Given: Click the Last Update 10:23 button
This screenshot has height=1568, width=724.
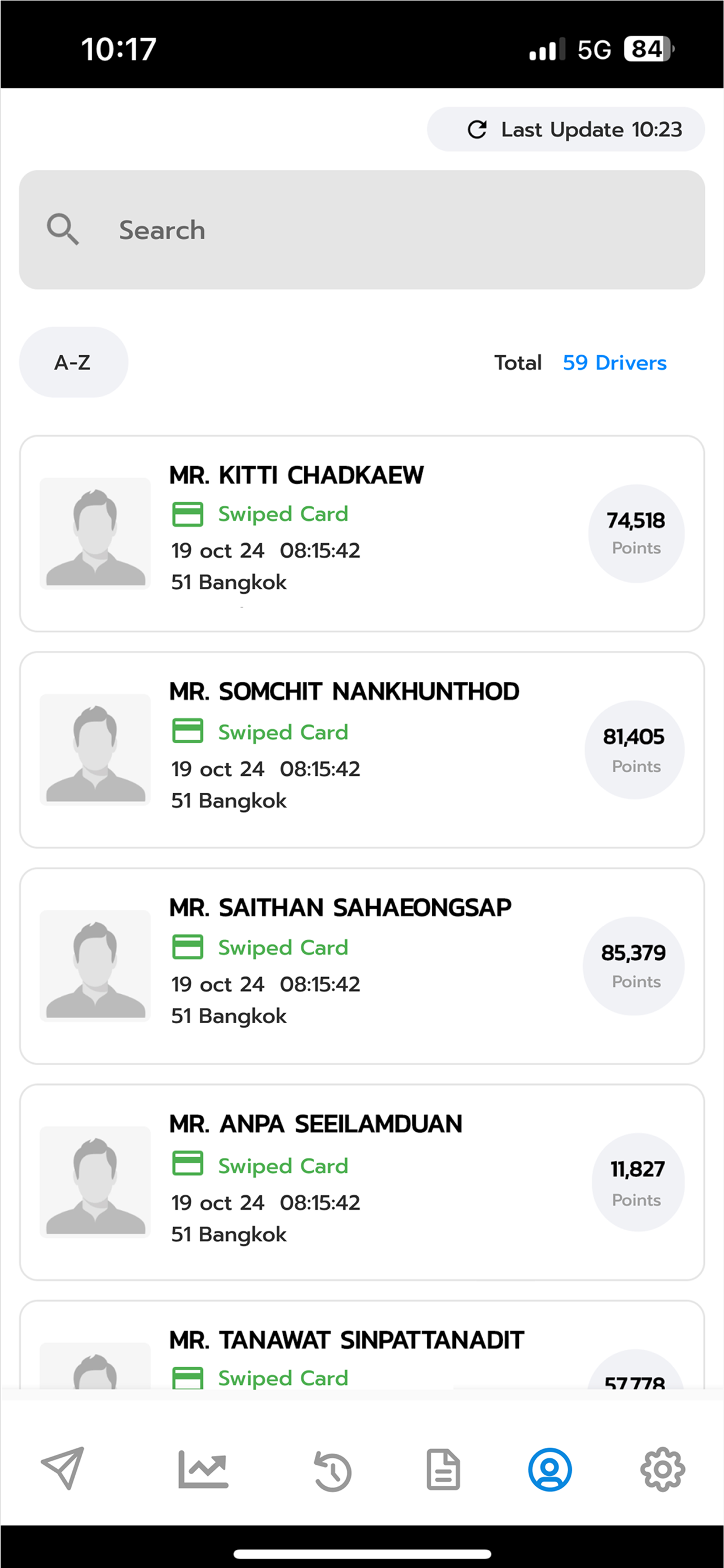Looking at the screenshot, I should (x=566, y=129).
